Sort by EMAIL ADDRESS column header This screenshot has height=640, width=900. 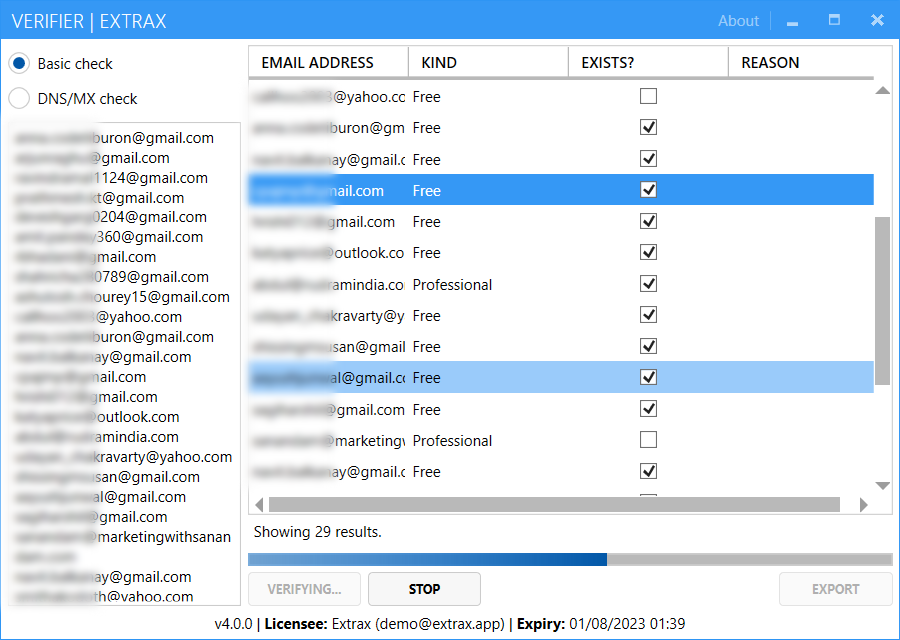click(328, 62)
